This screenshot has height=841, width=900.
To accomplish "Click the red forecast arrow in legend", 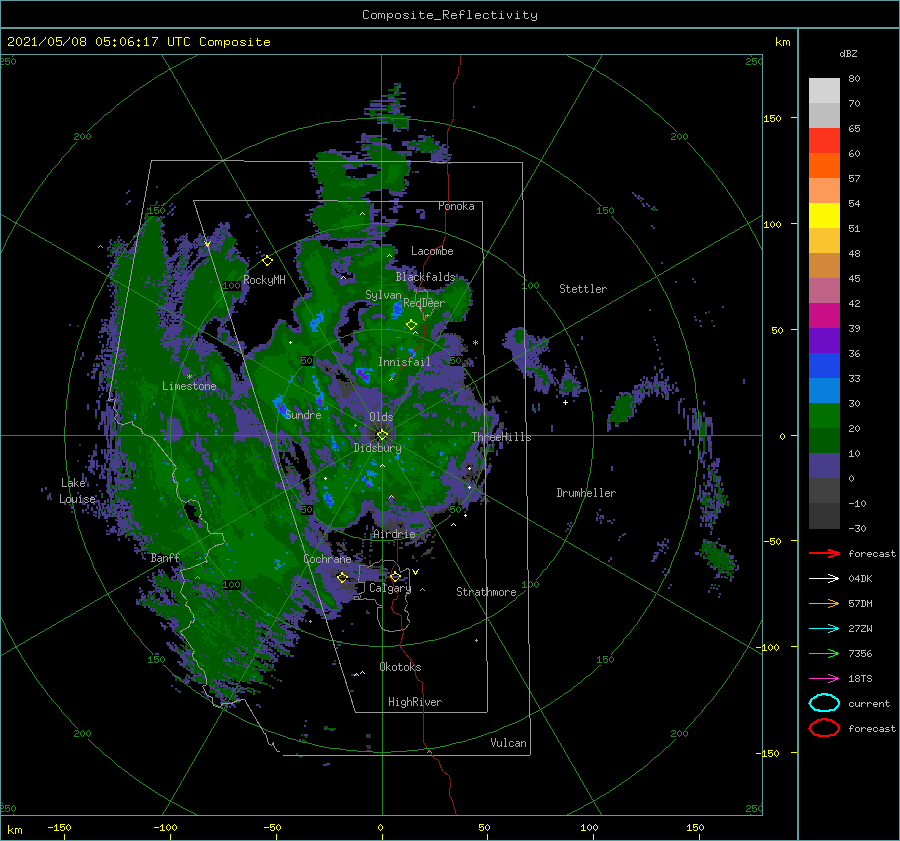I will [824, 553].
